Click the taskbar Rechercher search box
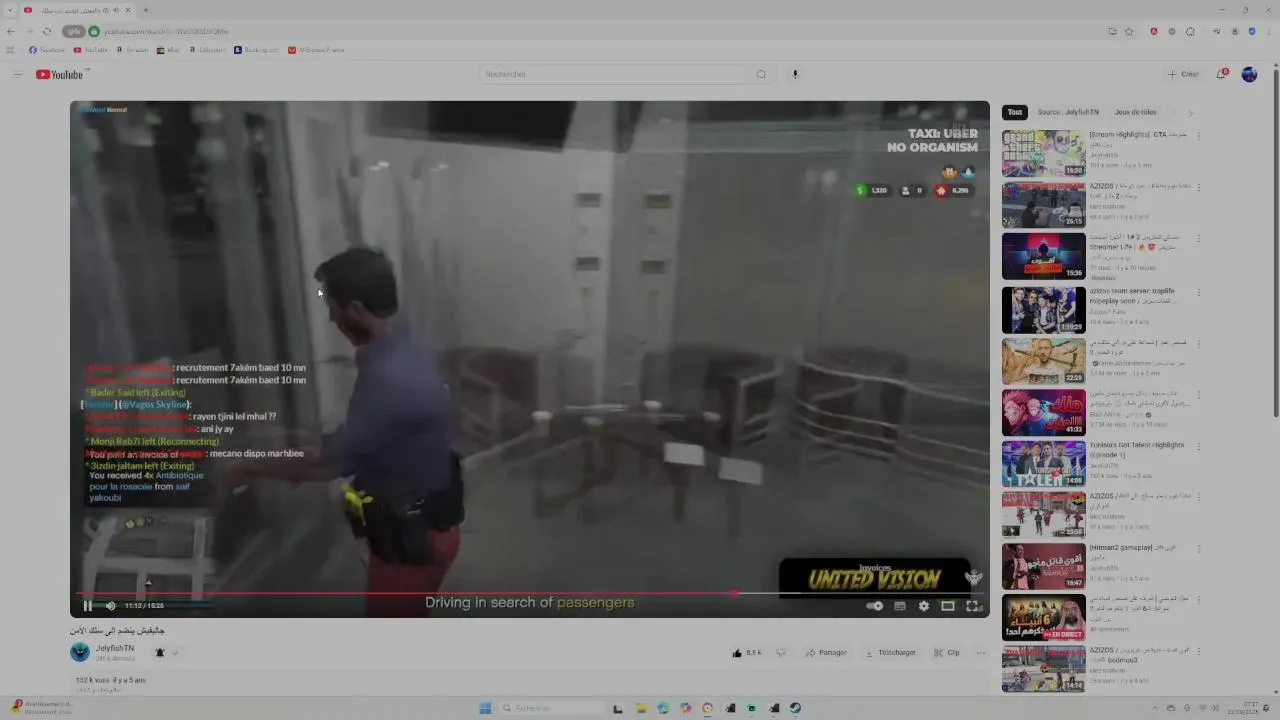The image size is (1280, 720). click(x=551, y=708)
